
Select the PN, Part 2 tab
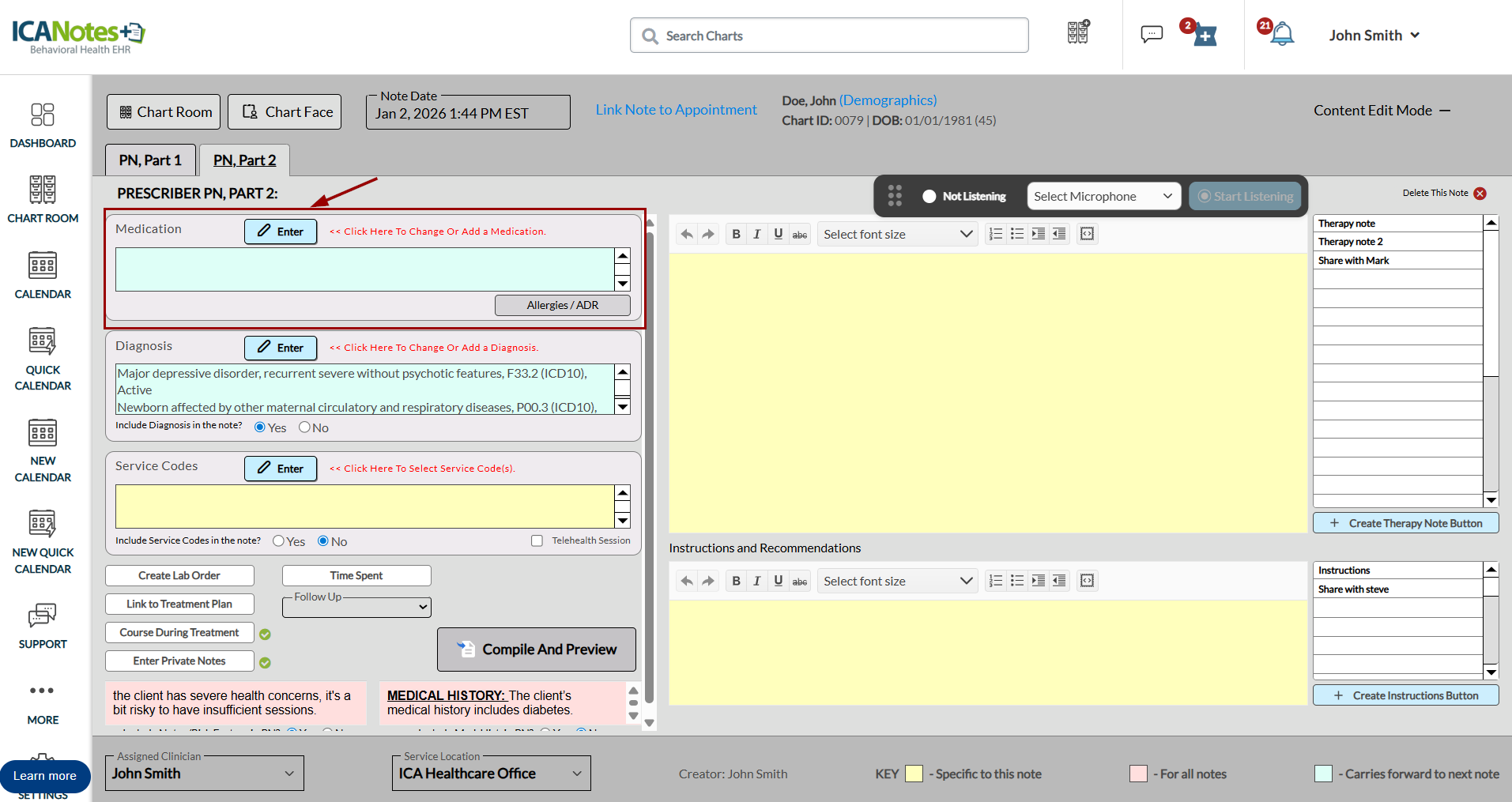[x=244, y=160]
